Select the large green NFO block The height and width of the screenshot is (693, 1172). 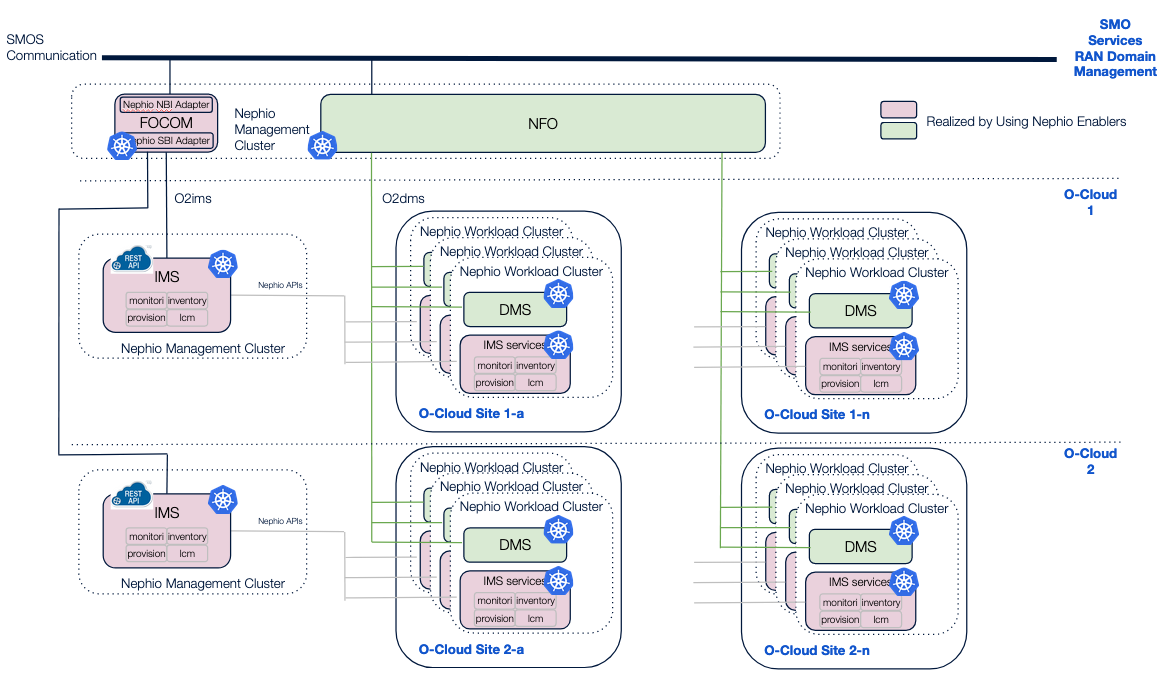coord(542,124)
